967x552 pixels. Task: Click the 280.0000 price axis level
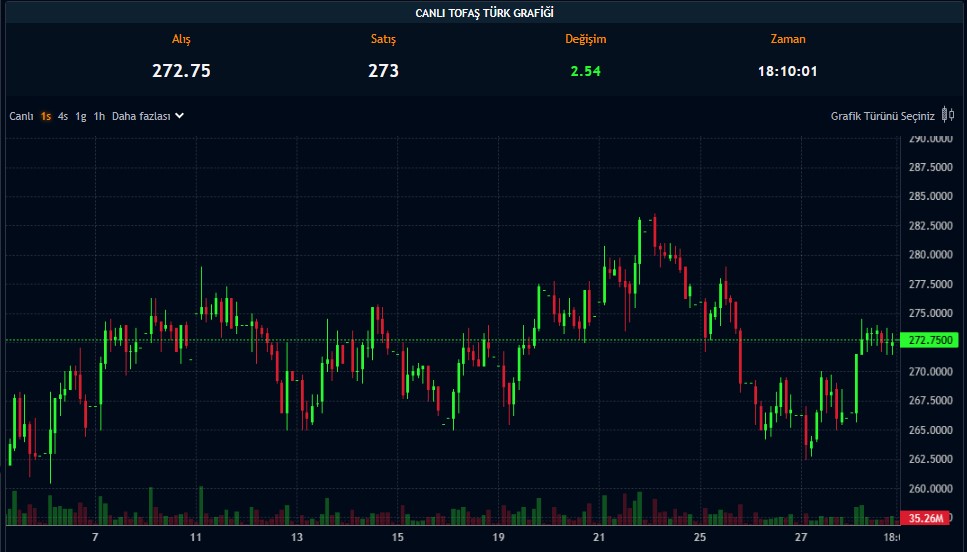(930, 255)
